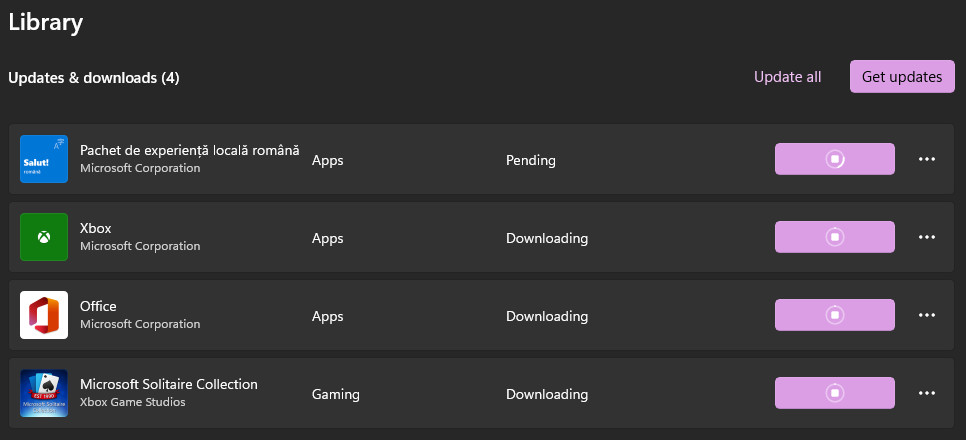
Task: Stop the Solitaire Collection download
Action: (834, 393)
